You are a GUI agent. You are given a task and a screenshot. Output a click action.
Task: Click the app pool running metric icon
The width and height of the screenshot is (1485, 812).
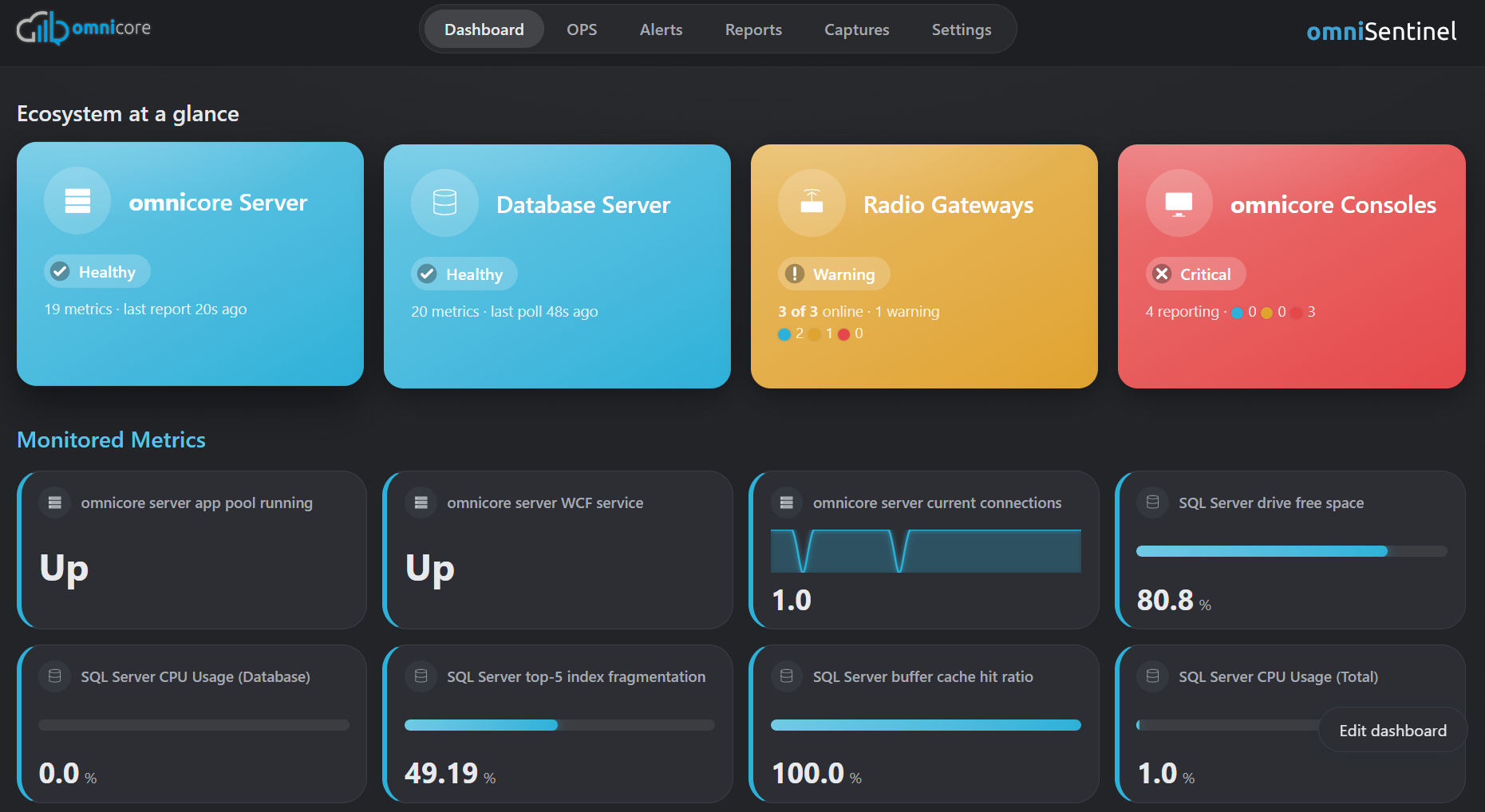[55, 503]
